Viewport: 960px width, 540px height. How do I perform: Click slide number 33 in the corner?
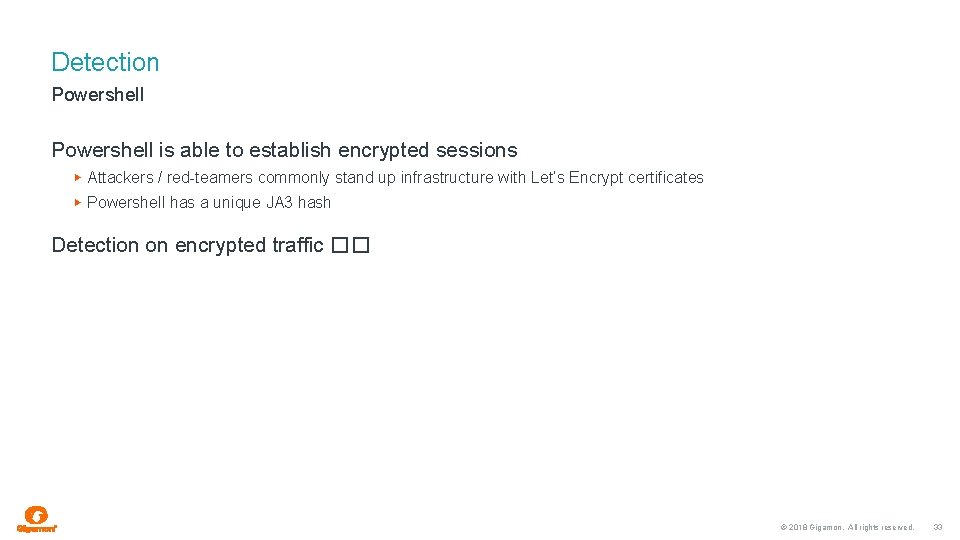(x=937, y=527)
